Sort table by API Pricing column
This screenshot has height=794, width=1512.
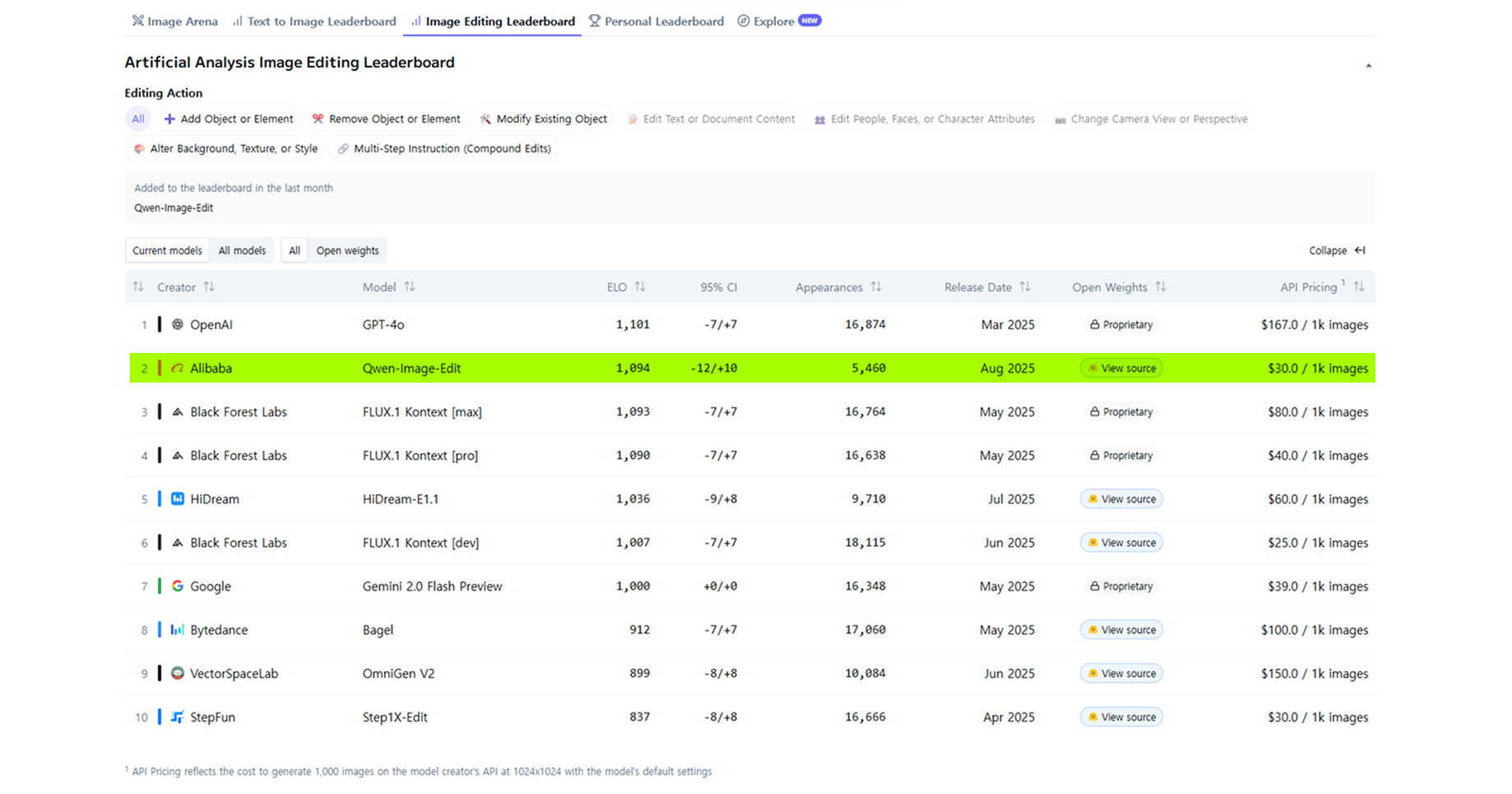coord(1322,287)
